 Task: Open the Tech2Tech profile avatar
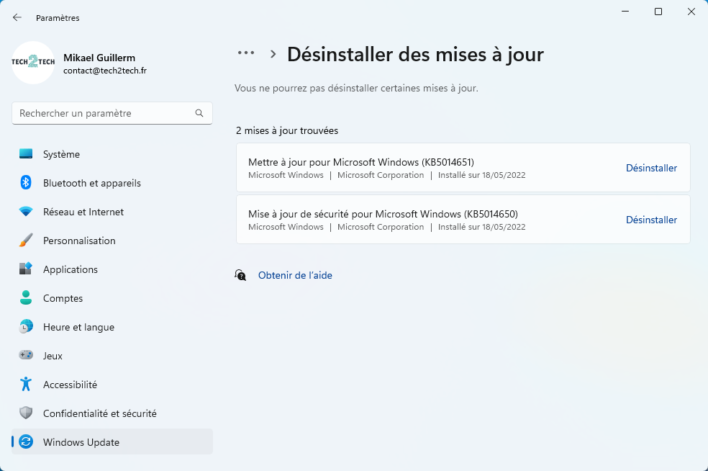point(33,62)
